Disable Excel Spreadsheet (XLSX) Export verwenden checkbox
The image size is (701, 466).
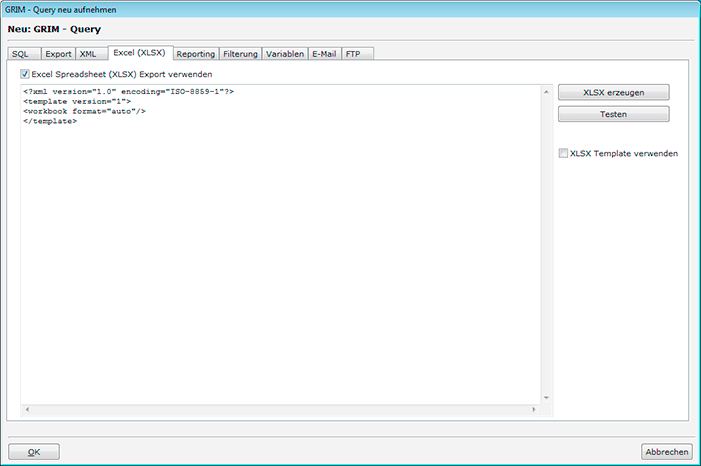[25, 74]
